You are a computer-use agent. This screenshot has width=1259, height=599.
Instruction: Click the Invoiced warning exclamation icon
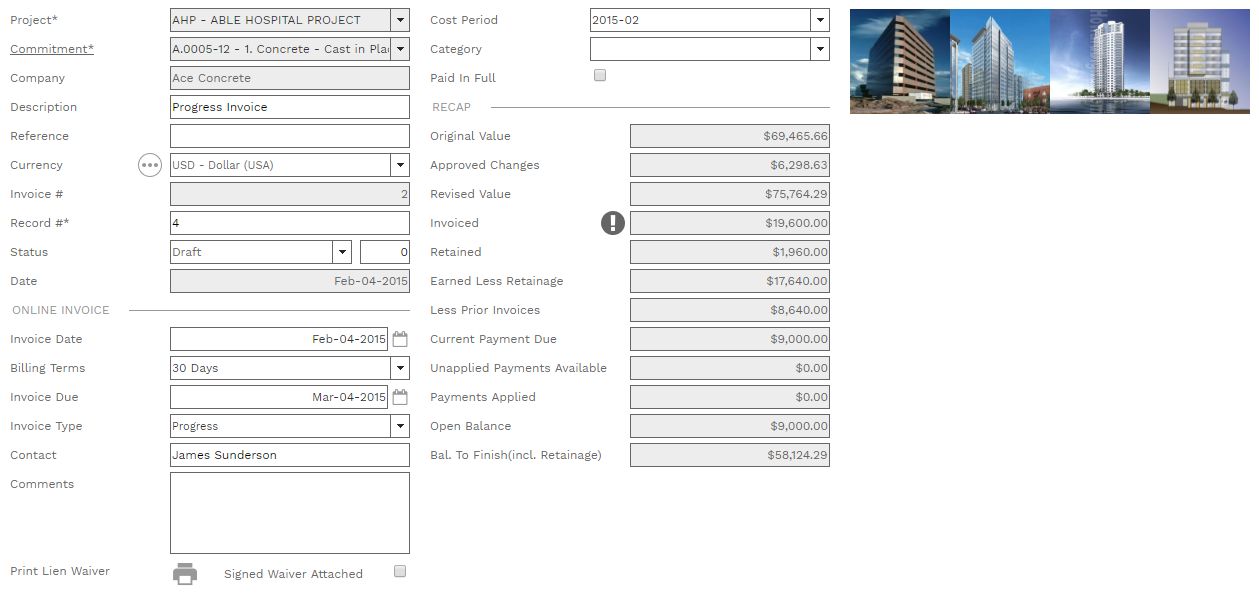pos(613,223)
